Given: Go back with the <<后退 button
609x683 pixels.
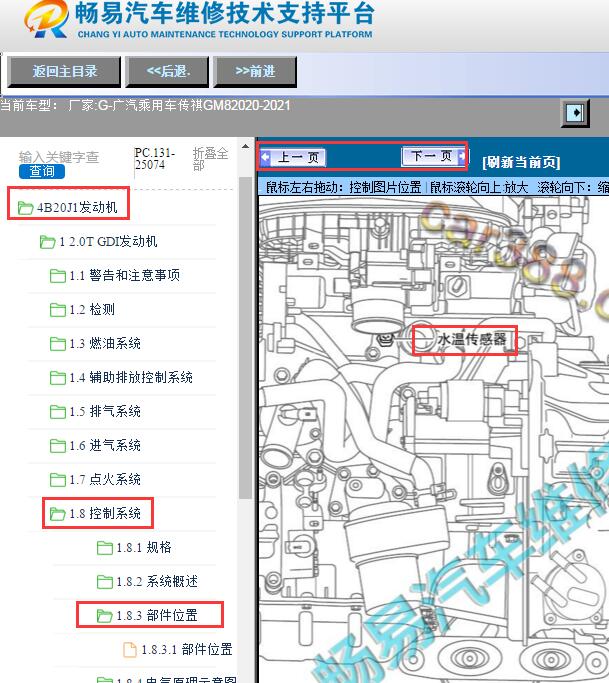Looking at the screenshot, I should click(x=167, y=71).
